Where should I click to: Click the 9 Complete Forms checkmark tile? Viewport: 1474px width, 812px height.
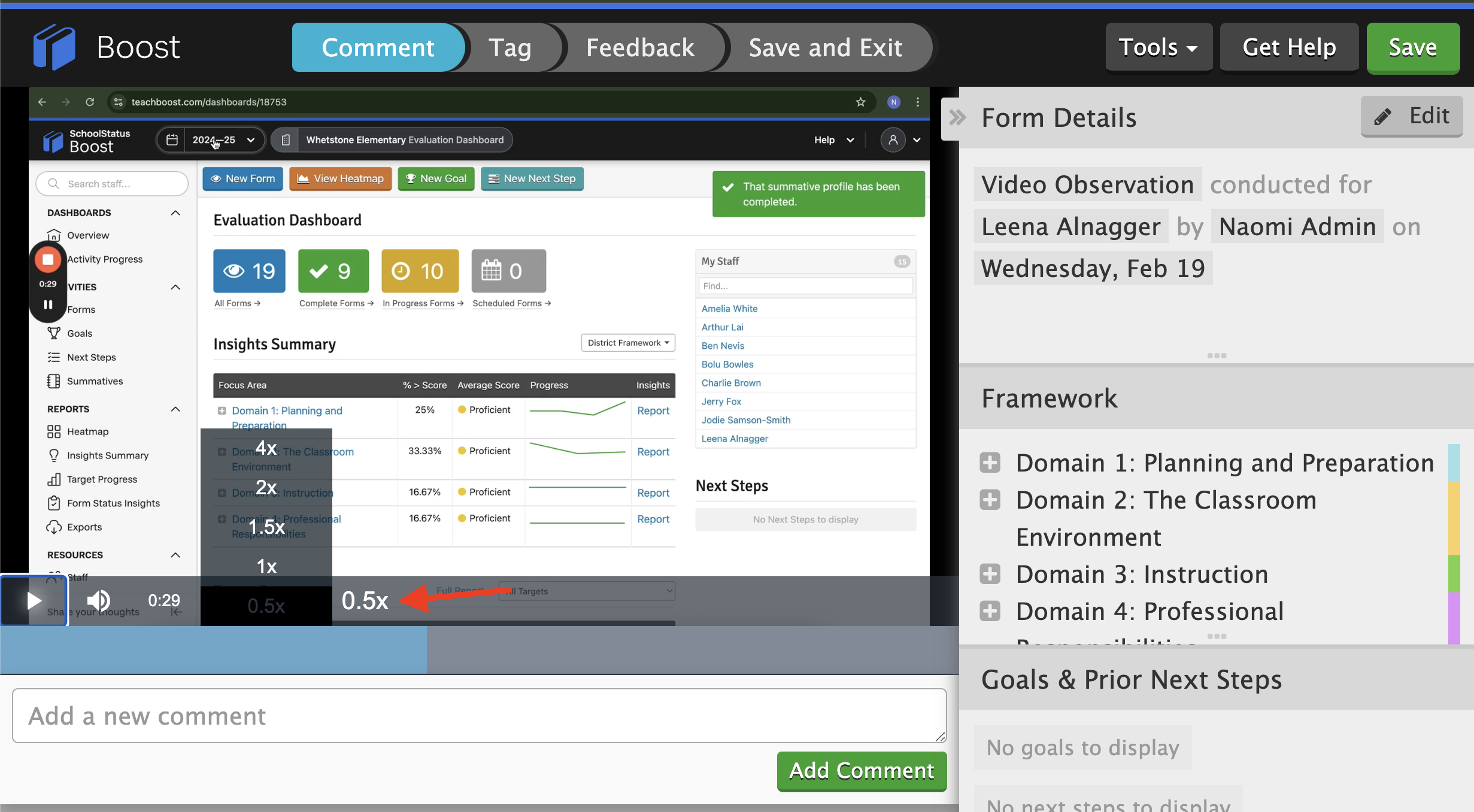click(333, 271)
